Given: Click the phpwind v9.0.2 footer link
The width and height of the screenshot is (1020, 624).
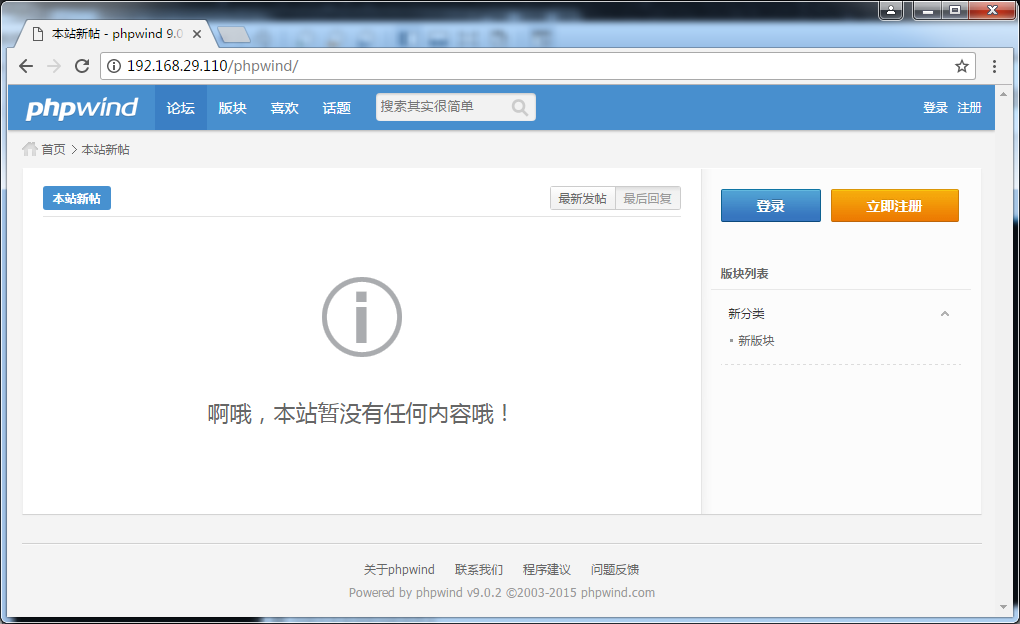Looking at the screenshot, I should click(x=459, y=592).
